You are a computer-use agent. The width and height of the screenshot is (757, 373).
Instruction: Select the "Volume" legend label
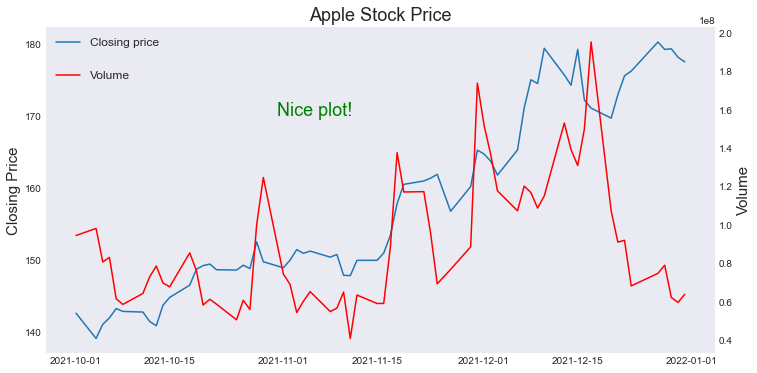[110, 75]
